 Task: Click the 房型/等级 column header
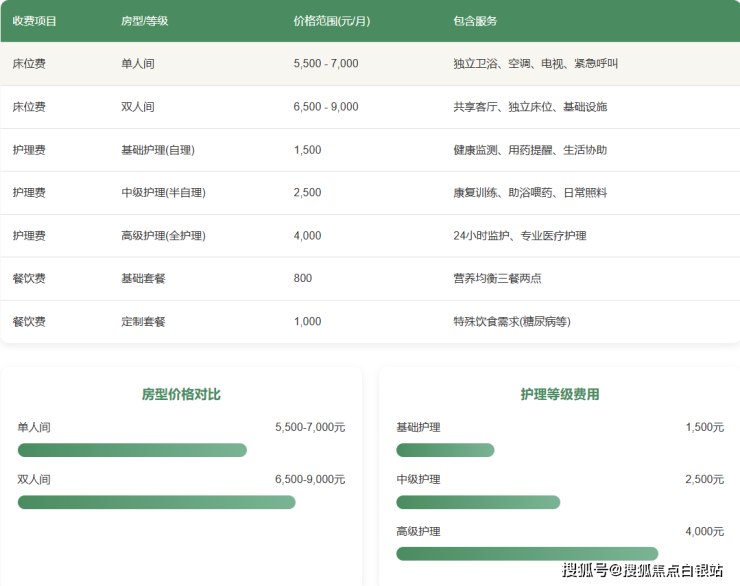[x=144, y=21]
